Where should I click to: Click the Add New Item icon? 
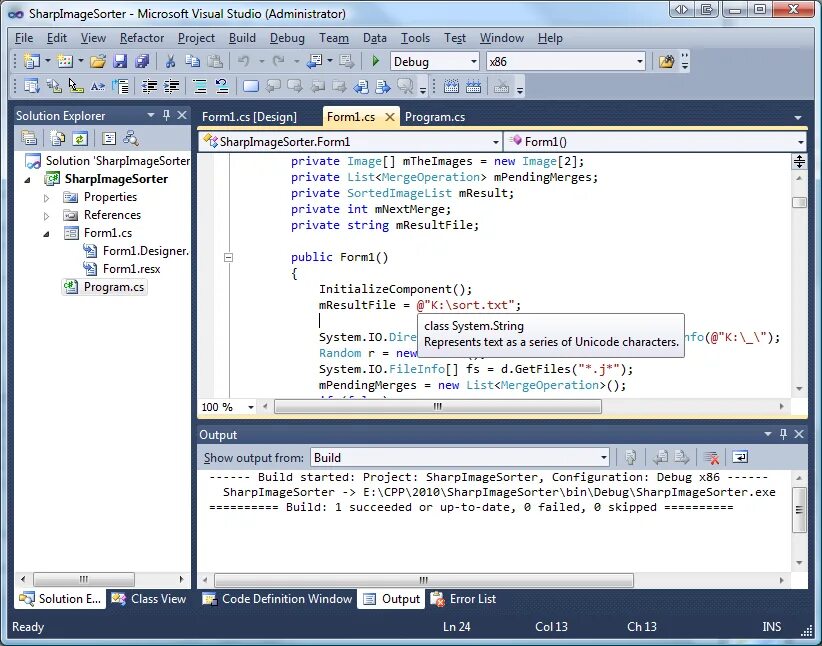click(65, 61)
